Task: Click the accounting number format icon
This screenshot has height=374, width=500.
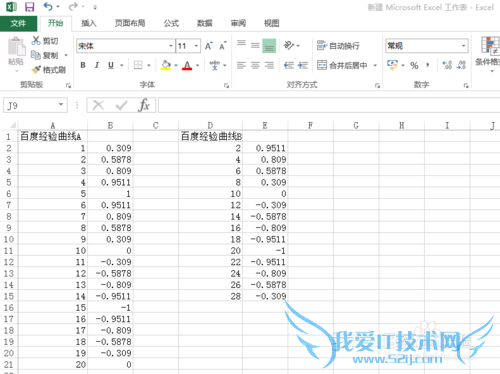Action: [392, 65]
